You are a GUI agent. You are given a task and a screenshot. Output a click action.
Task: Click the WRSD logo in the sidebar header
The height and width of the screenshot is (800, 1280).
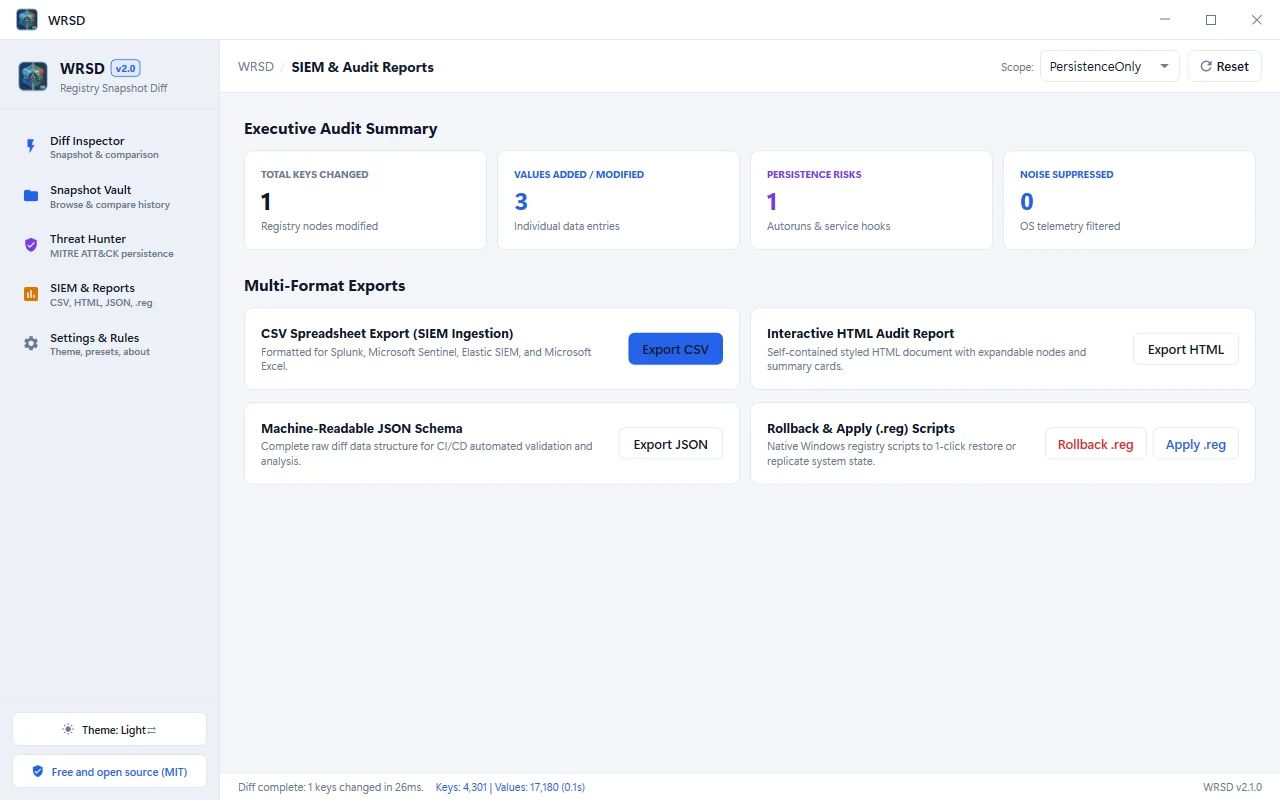click(33, 76)
